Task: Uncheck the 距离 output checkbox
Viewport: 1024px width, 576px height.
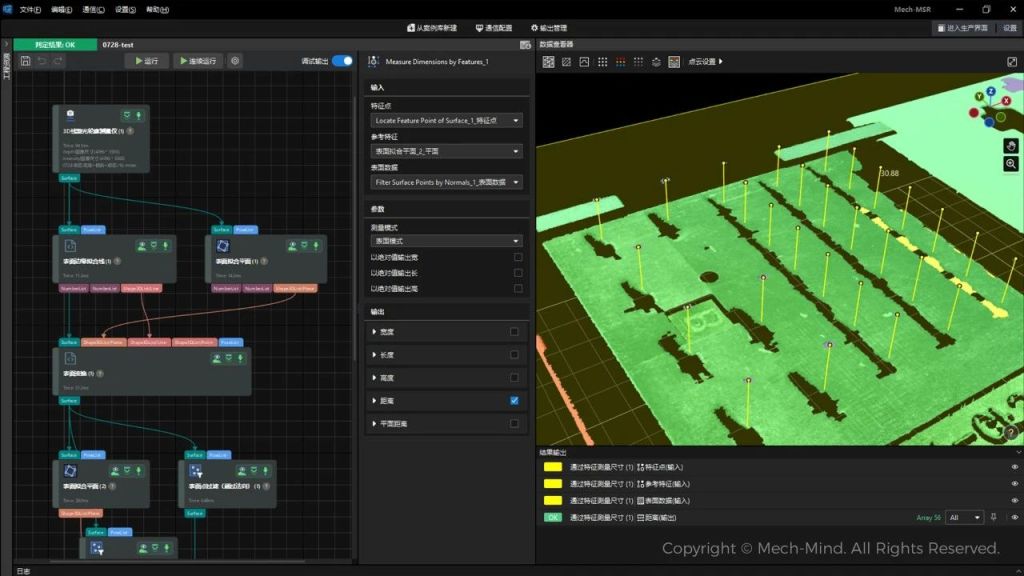Action: [514, 401]
